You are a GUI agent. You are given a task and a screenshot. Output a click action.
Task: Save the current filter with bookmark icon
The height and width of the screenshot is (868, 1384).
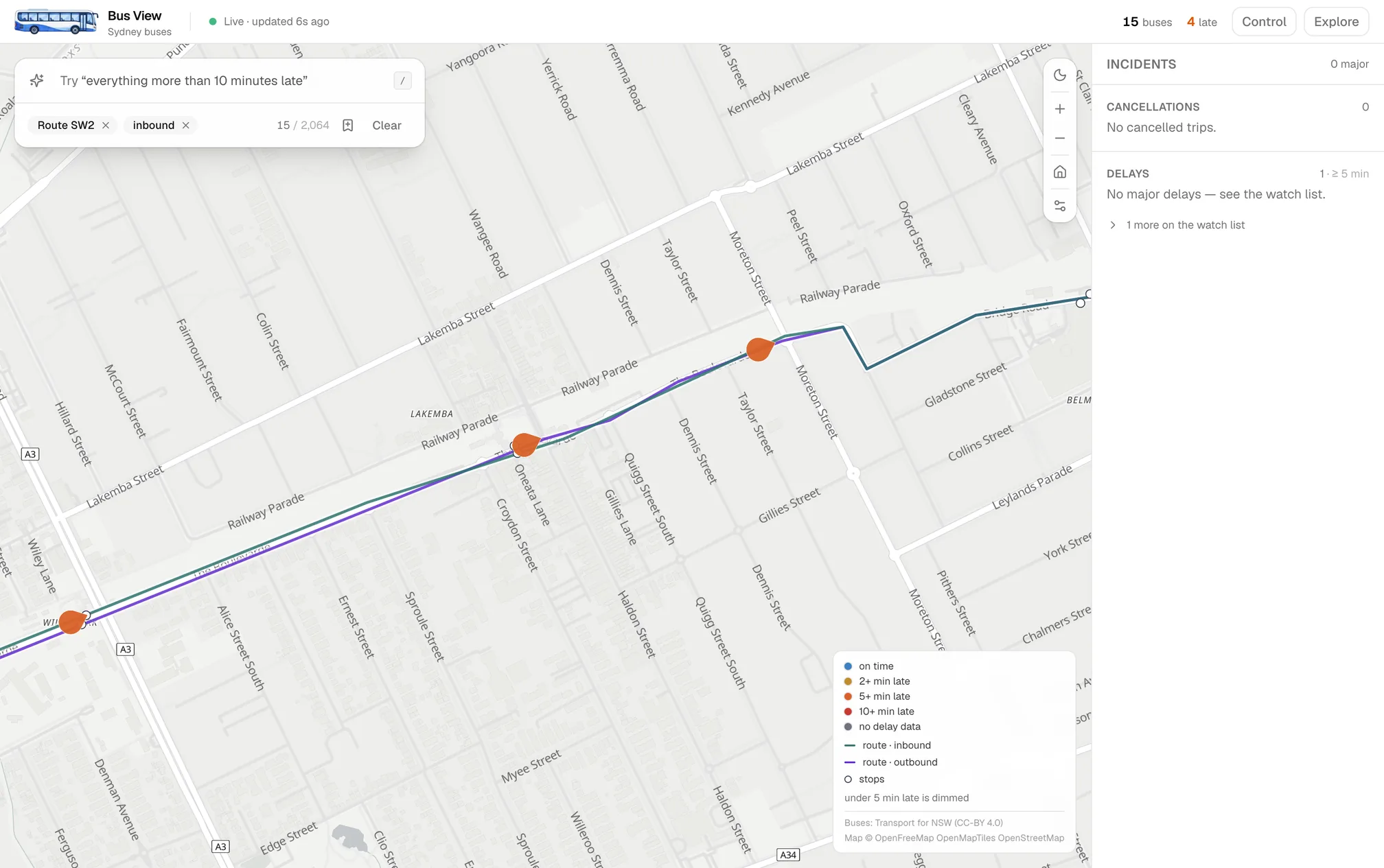(x=348, y=126)
